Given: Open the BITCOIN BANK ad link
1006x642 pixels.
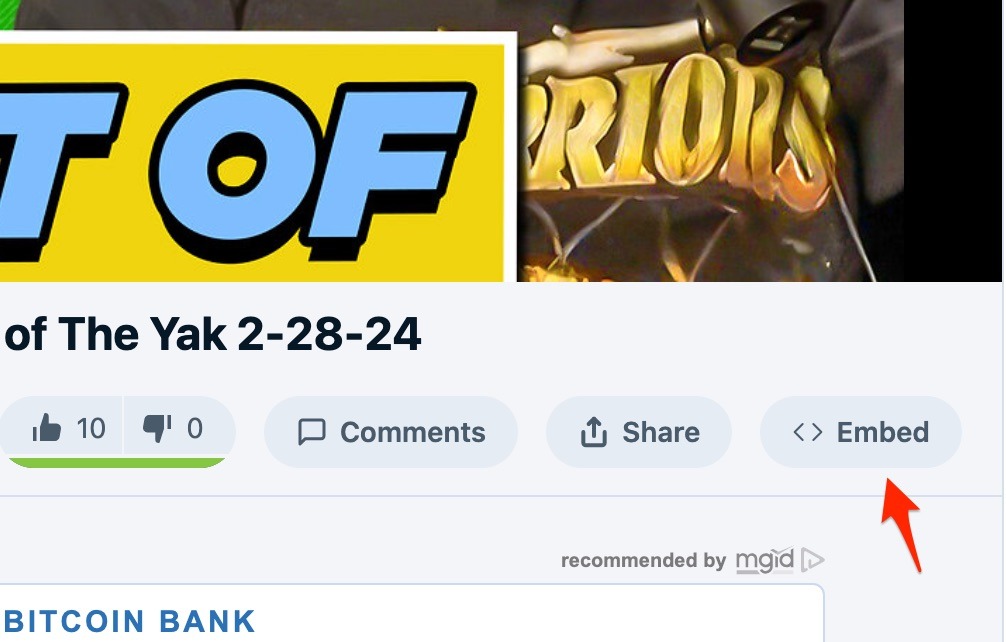Looking at the screenshot, I should point(130,621).
